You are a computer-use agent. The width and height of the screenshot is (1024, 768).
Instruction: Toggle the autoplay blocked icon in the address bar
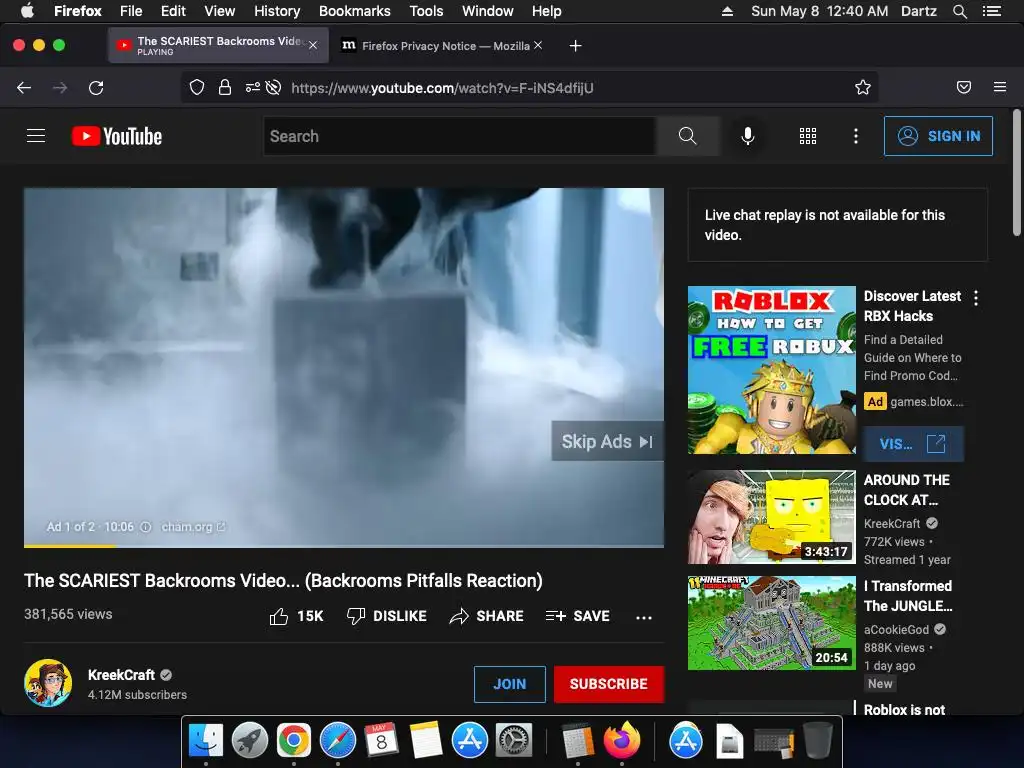tap(274, 88)
